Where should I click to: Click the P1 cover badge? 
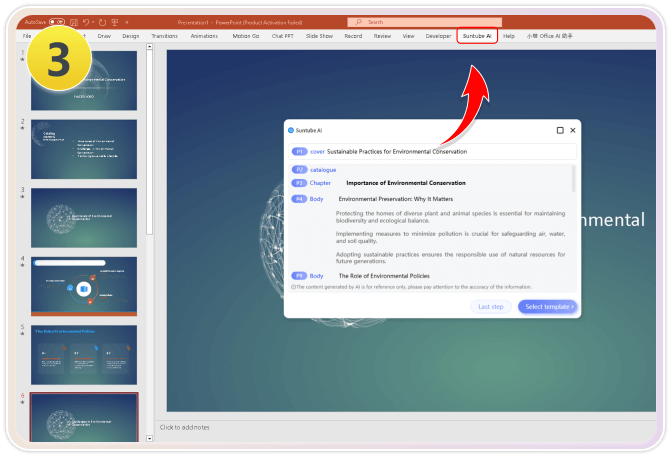(300, 151)
